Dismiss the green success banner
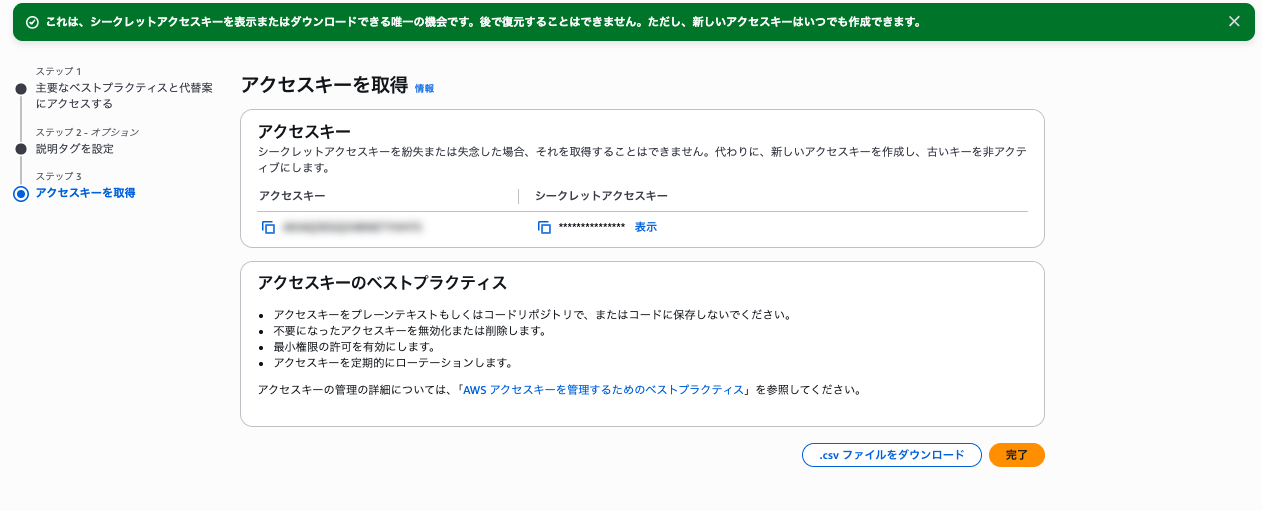Image resolution: width=1262 pixels, height=511 pixels. [x=1234, y=21]
